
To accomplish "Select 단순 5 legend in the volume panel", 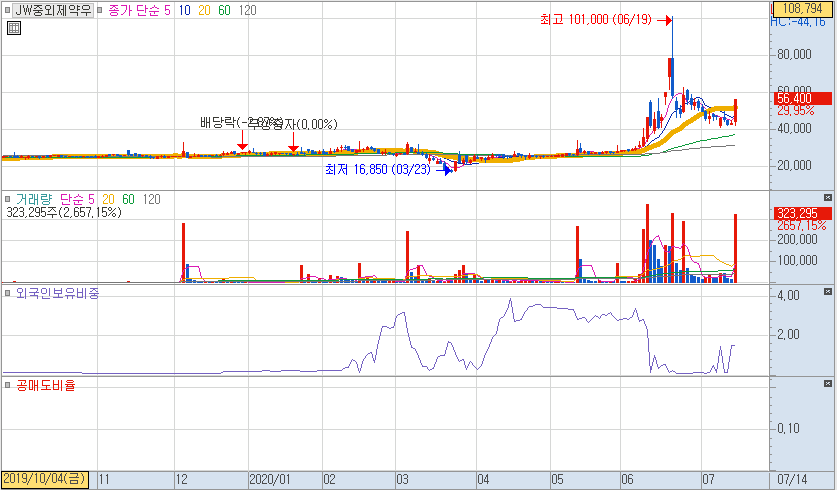I will tap(77, 199).
